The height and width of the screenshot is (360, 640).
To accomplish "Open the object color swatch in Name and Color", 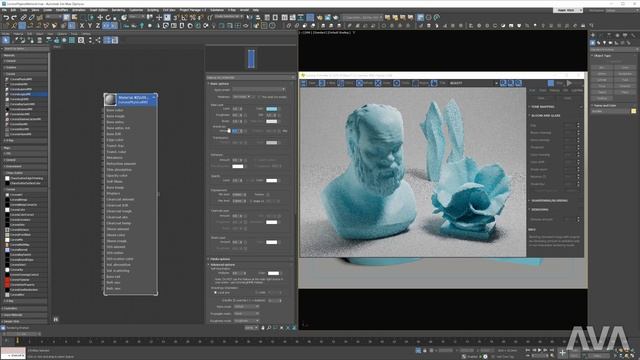I will pyautogui.click(x=633, y=111).
